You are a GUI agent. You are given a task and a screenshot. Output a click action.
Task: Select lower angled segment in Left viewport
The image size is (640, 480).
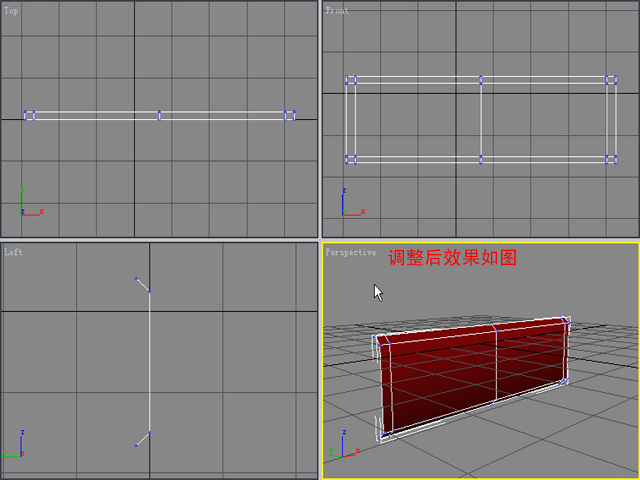(143, 439)
